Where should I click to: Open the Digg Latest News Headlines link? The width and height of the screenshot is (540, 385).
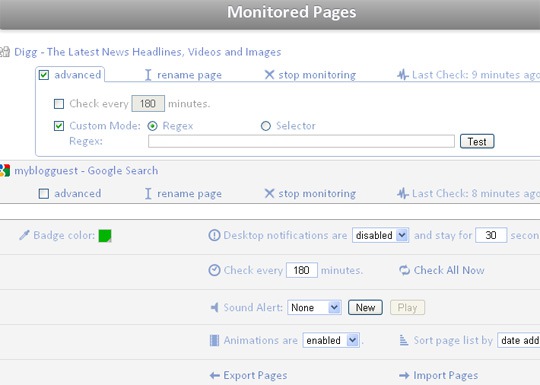[148, 52]
